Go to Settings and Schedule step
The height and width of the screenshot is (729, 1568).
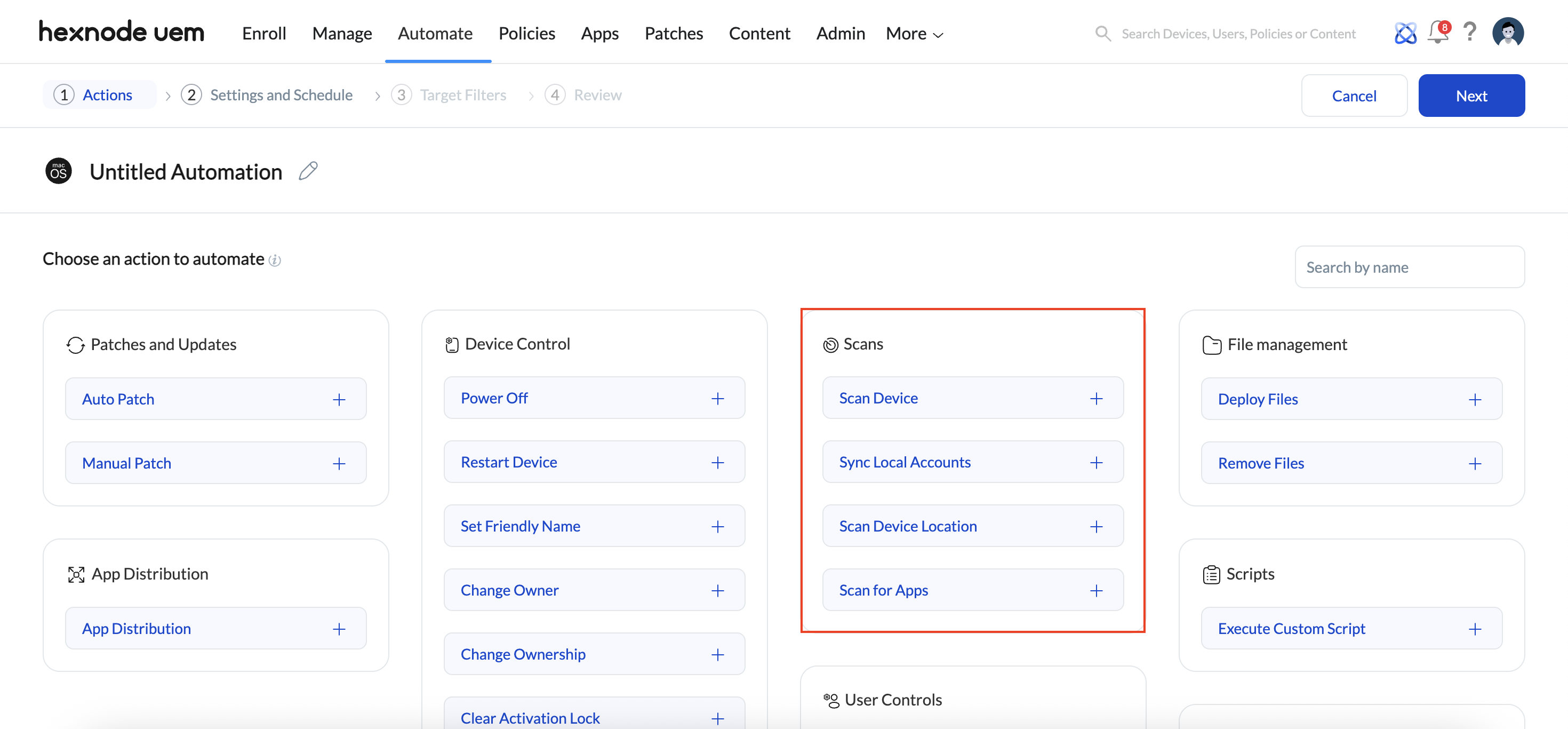tap(268, 95)
